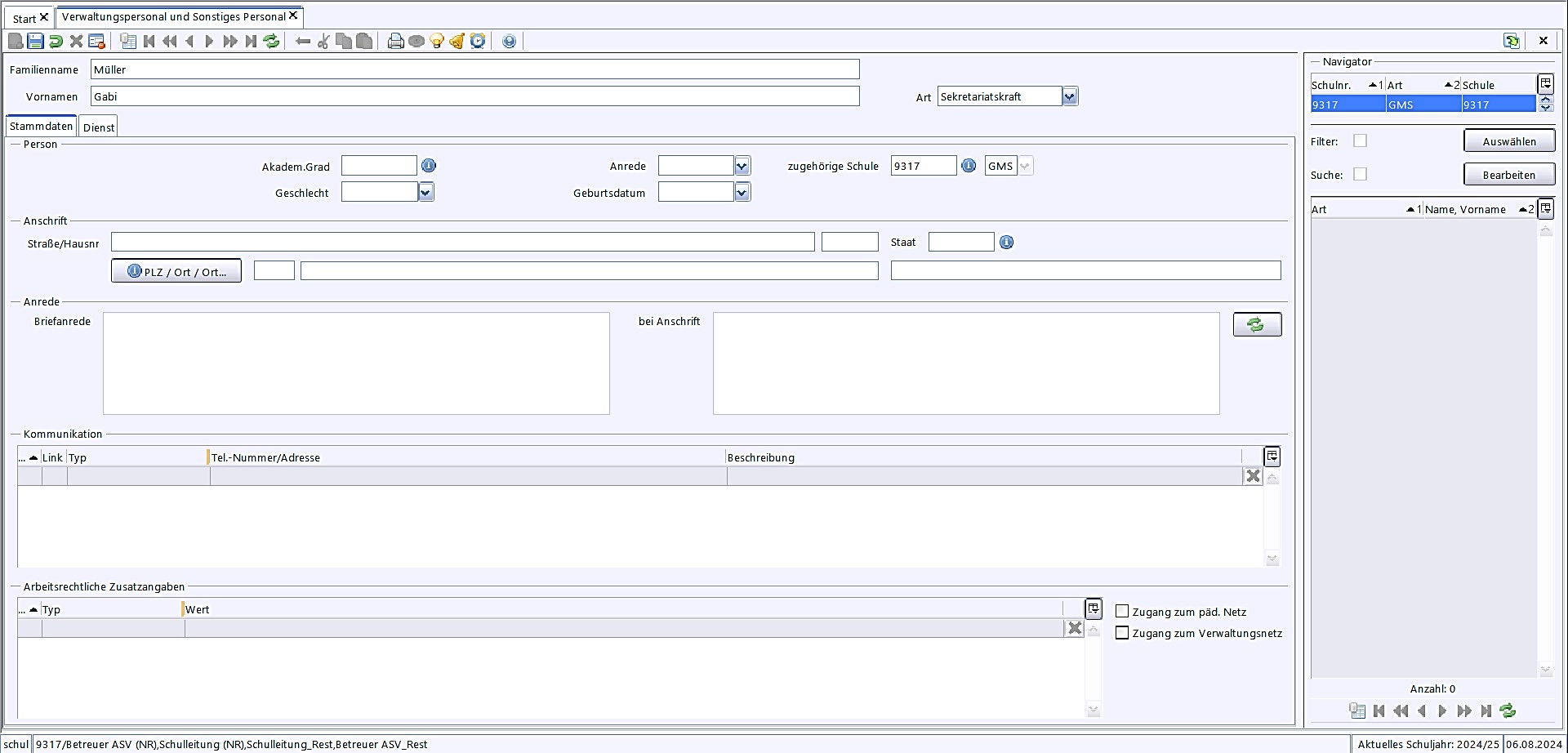Click the scissors cut icon
1568x753 pixels.
click(323, 41)
